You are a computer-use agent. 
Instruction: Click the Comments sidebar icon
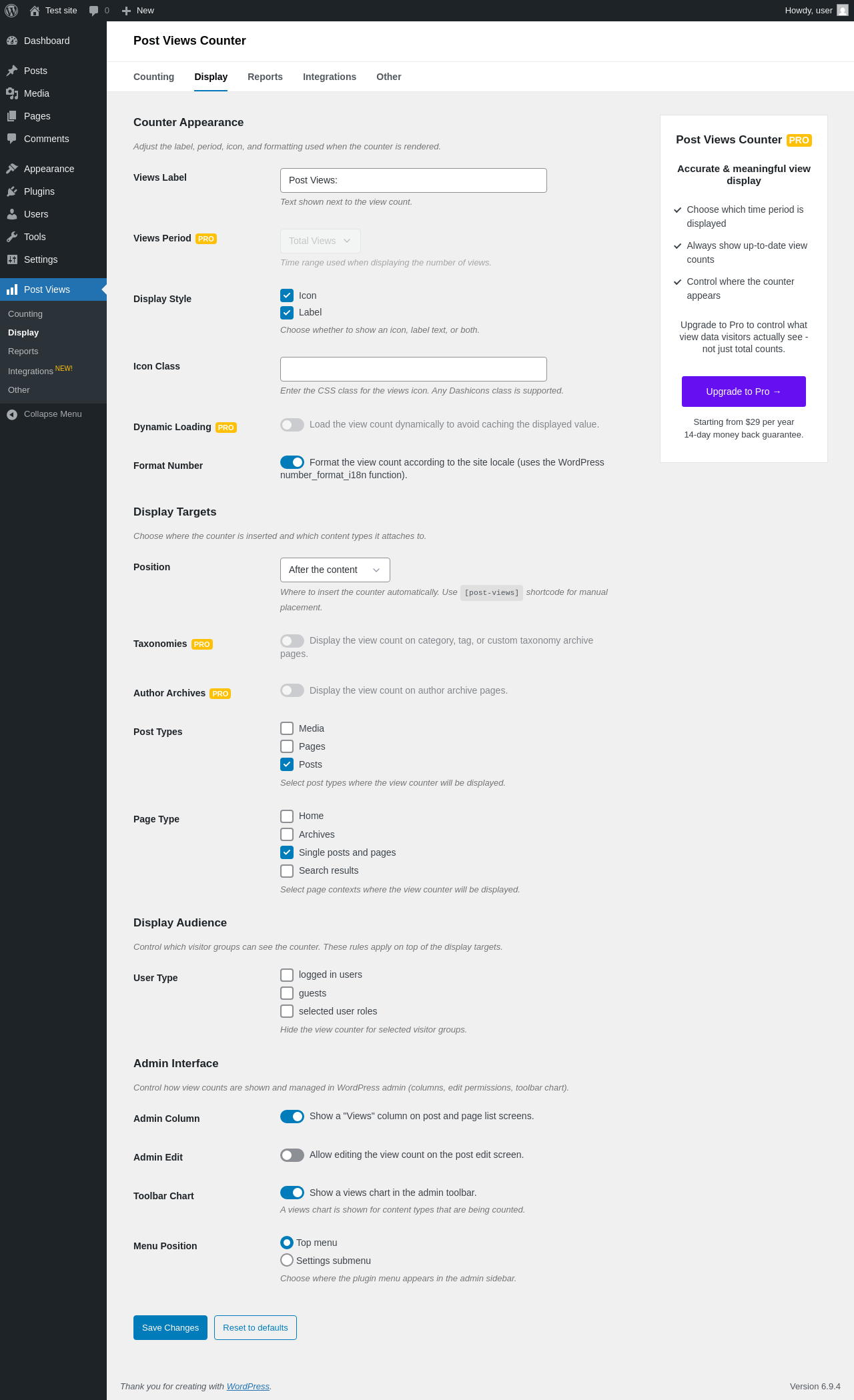click(12, 139)
